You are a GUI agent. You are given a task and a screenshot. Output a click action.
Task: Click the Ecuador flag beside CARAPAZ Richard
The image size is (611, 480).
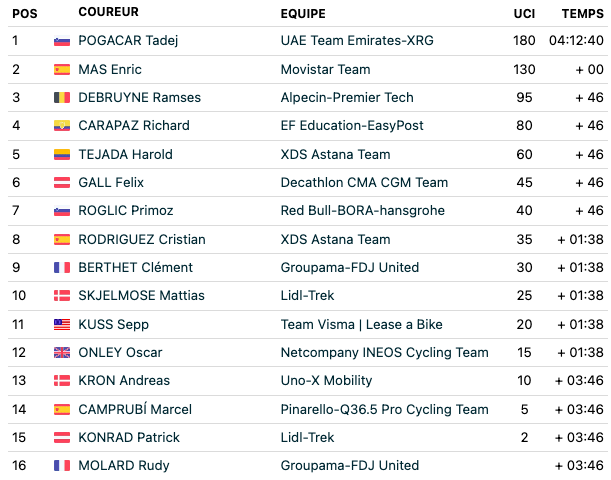[62, 125]
